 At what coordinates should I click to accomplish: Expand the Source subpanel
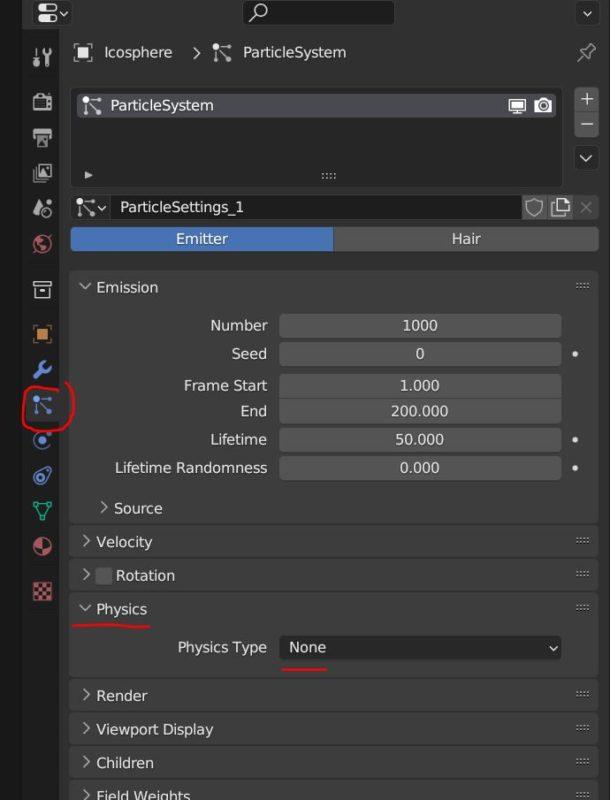point(104,508)
